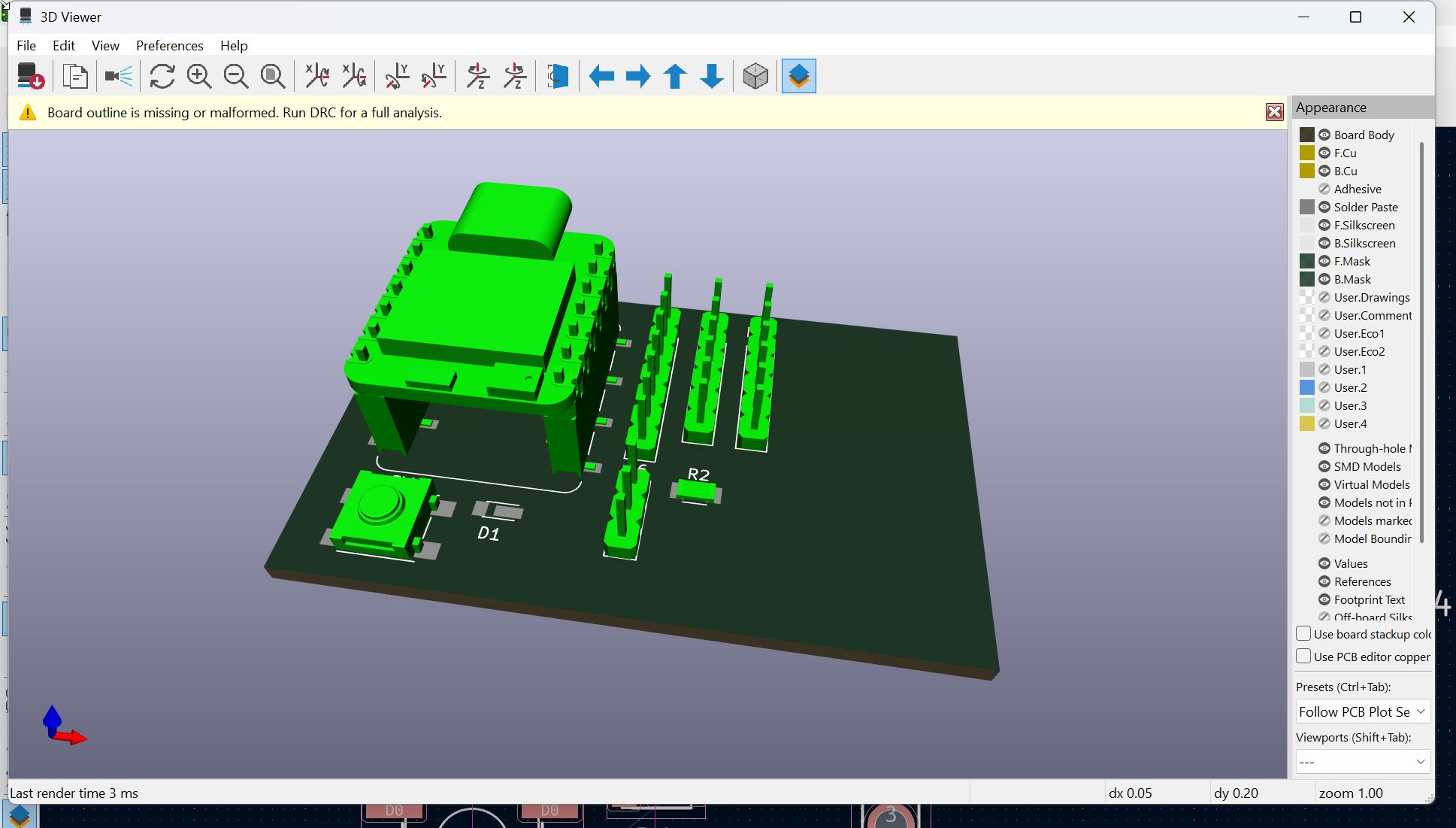Viewport: 1456px width, 828px height.
Task: Reload the 3D model
Action: pos(163,76)
